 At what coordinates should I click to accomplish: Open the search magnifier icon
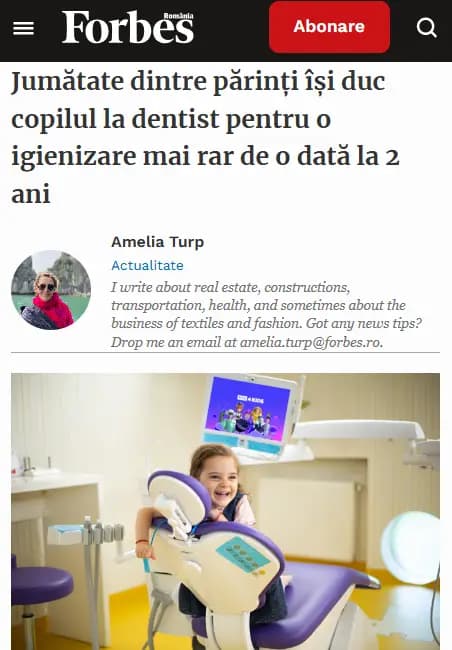426,27
